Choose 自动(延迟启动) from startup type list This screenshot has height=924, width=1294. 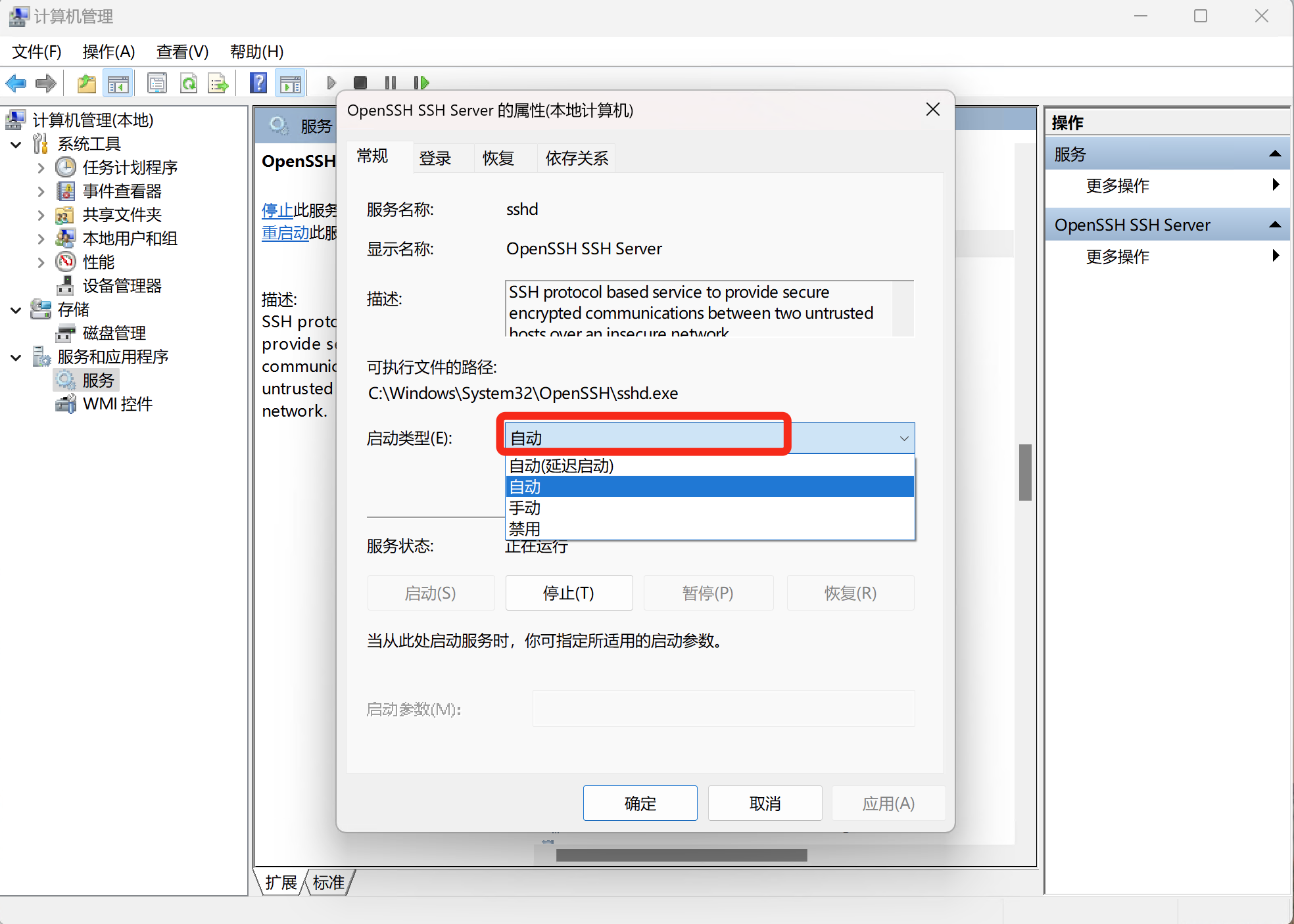pos(709,466)
